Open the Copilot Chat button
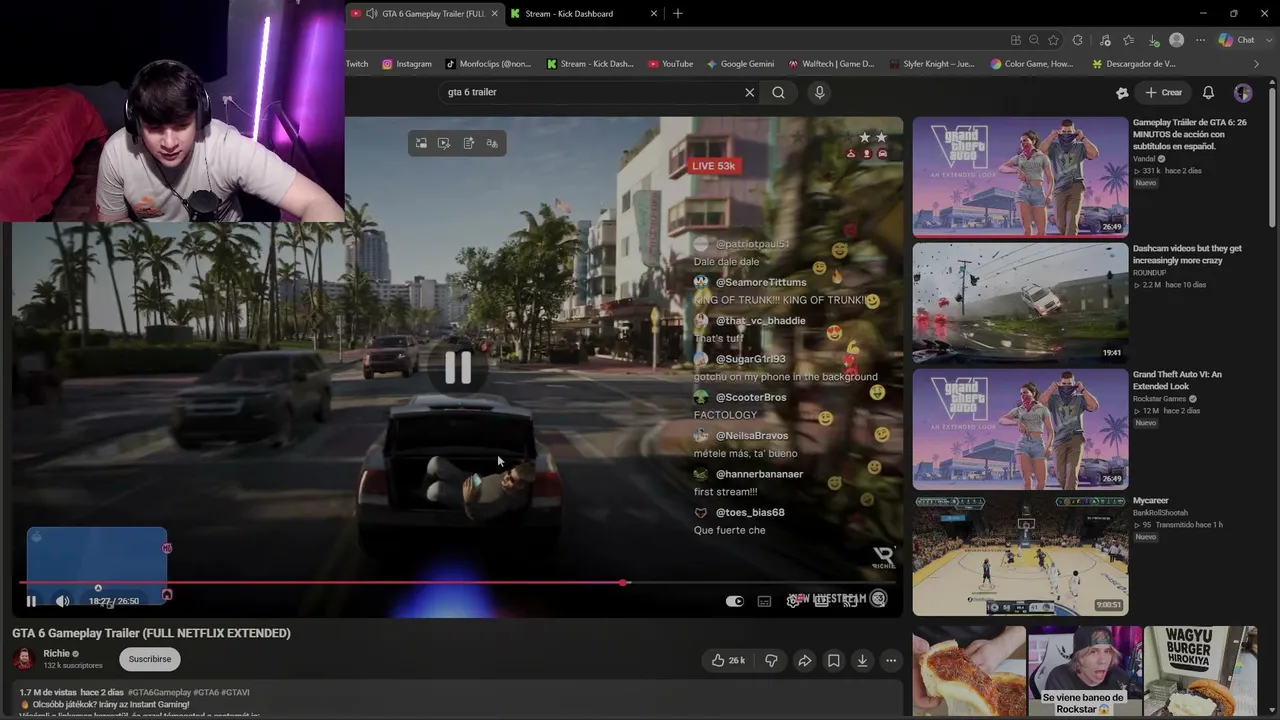This screenshot has width=1280, height=720. click(x=1236, y=40)
